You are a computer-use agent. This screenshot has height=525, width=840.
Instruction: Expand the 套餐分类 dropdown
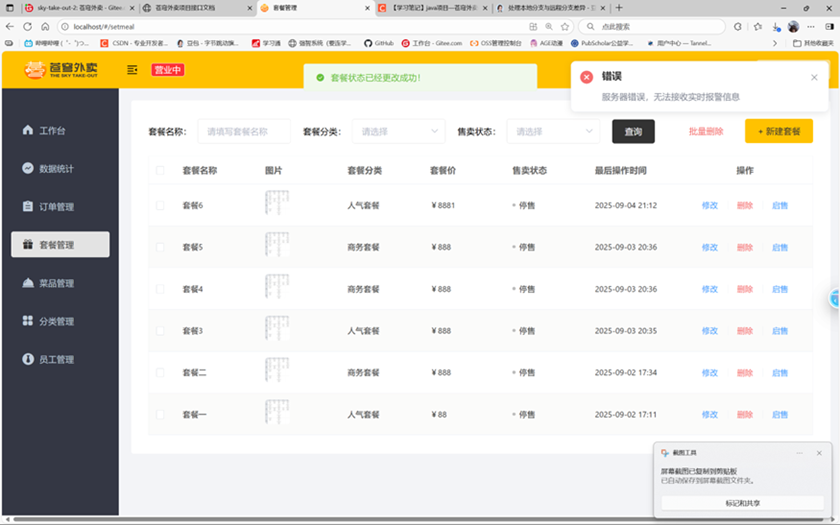point(399,131)
